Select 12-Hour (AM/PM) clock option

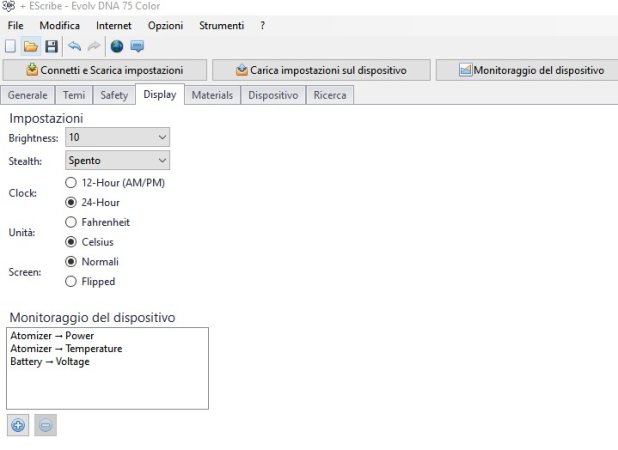pos(115,183)
